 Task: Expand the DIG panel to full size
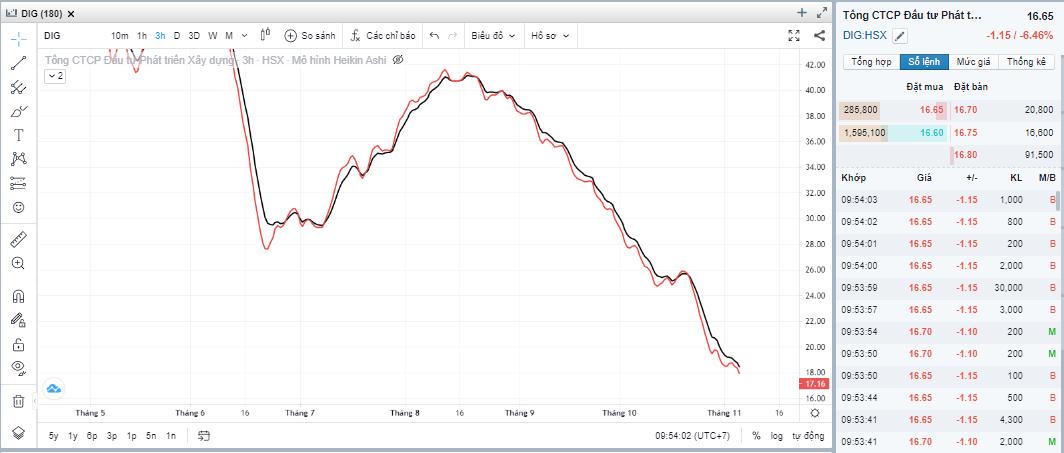(x=822, y=12)
